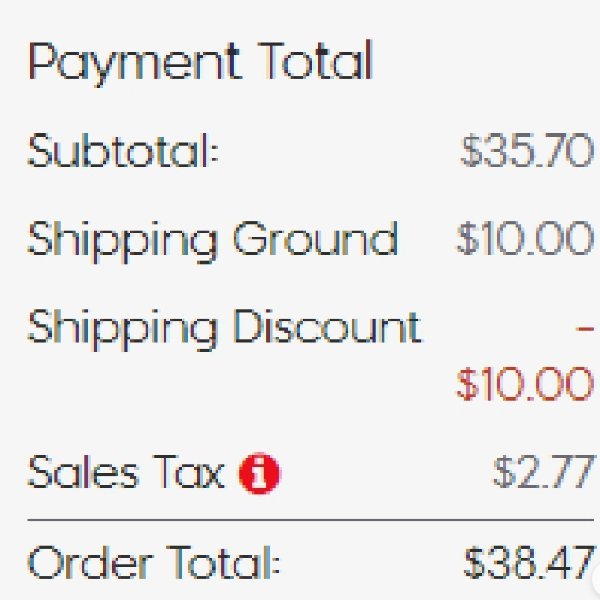Select the Payment Total heading
The width and height of the screenshot is (600, 600).
(201, 63)
